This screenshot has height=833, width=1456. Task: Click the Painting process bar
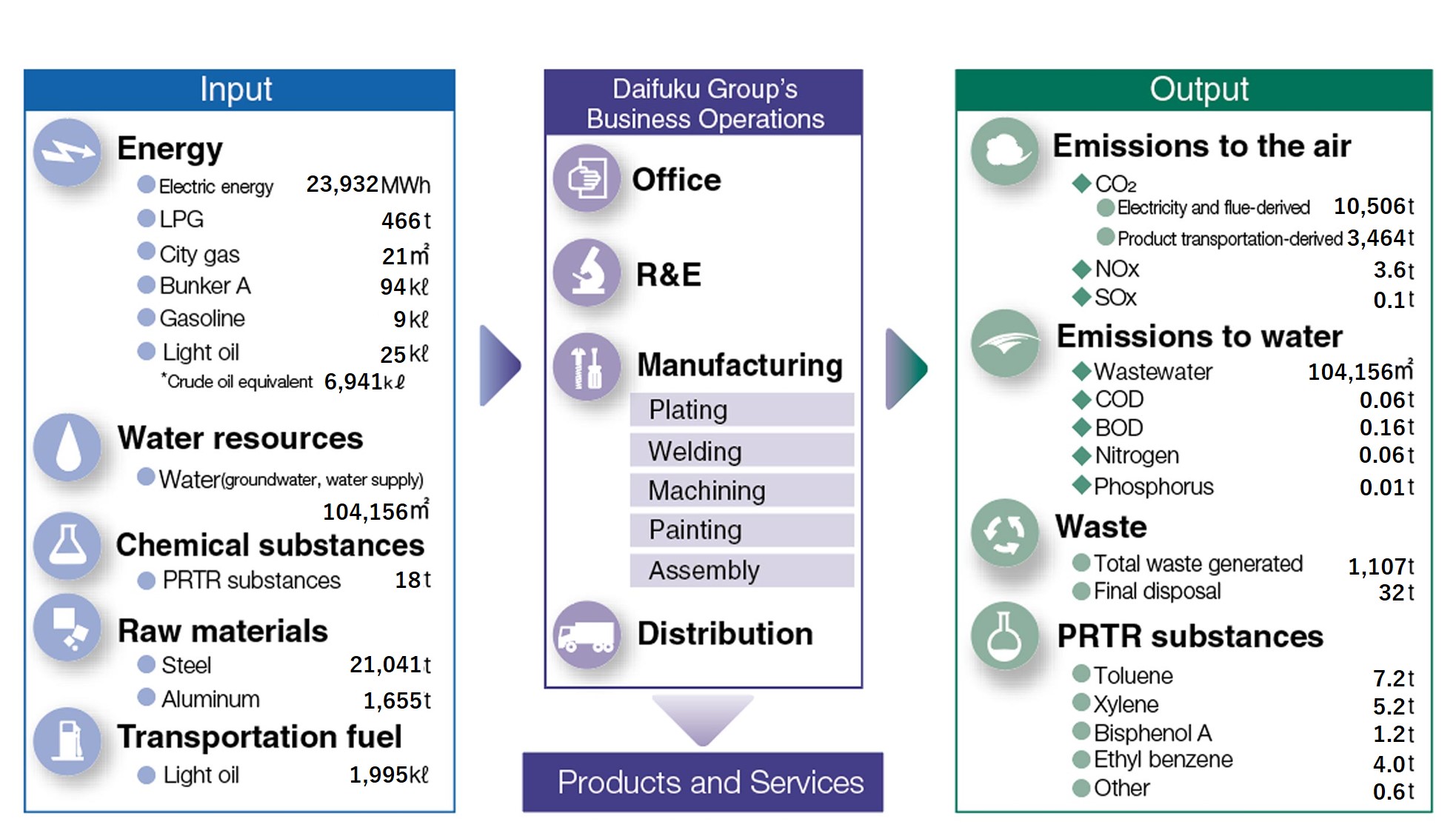742,530
